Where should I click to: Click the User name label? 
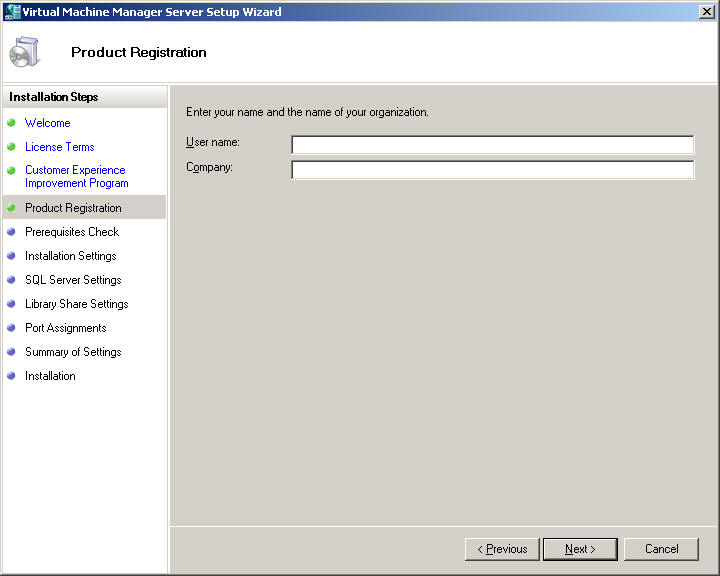coord(213,142)
